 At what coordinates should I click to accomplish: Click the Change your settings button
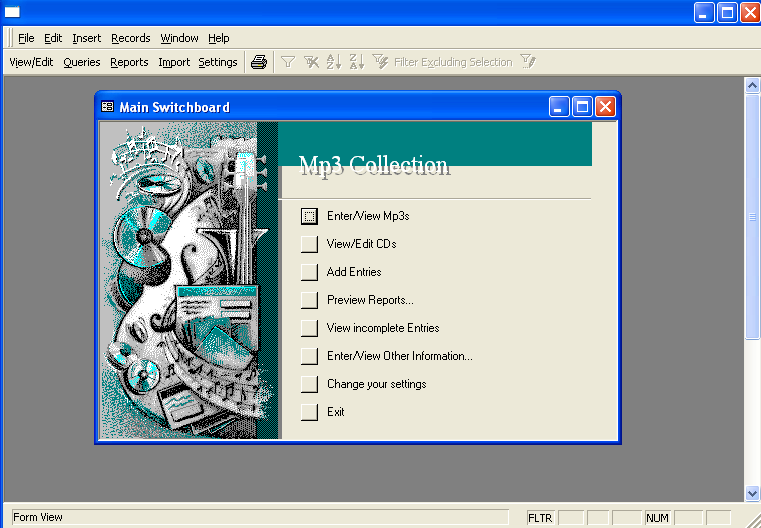tap(309, 384)
